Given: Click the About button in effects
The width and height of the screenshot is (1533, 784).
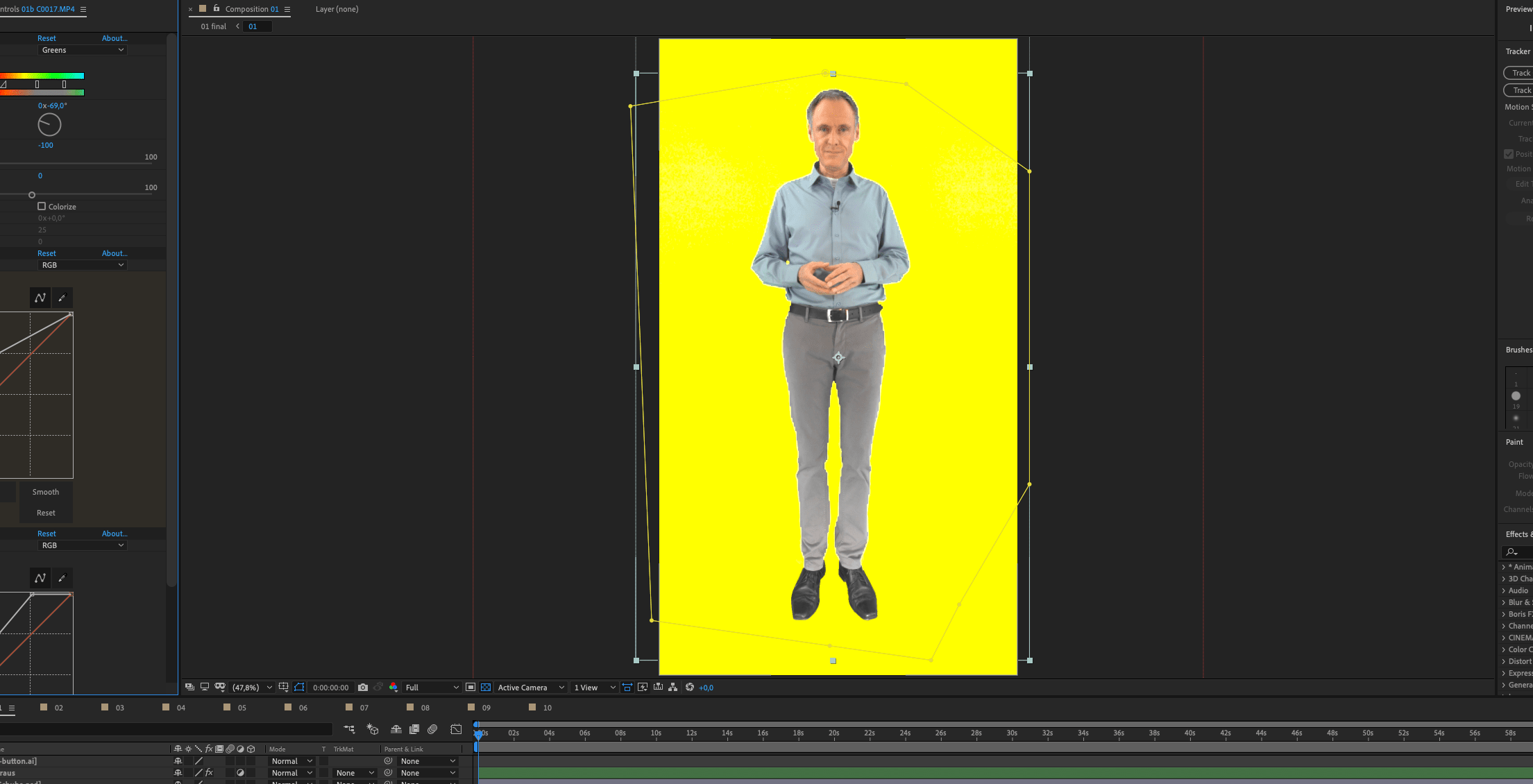Looking at the screenshot, I should pos(113,38).
